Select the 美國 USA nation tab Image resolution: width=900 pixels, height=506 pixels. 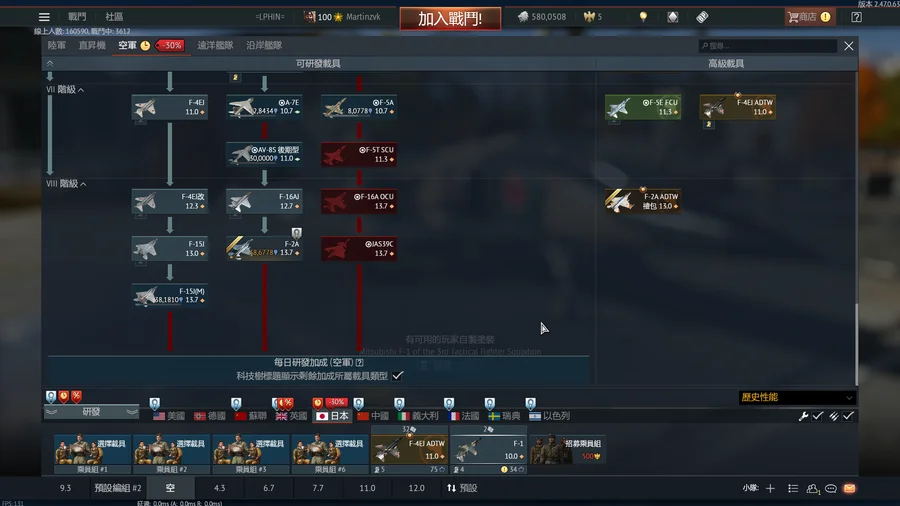pyautogui.click(x=169, y=415)
